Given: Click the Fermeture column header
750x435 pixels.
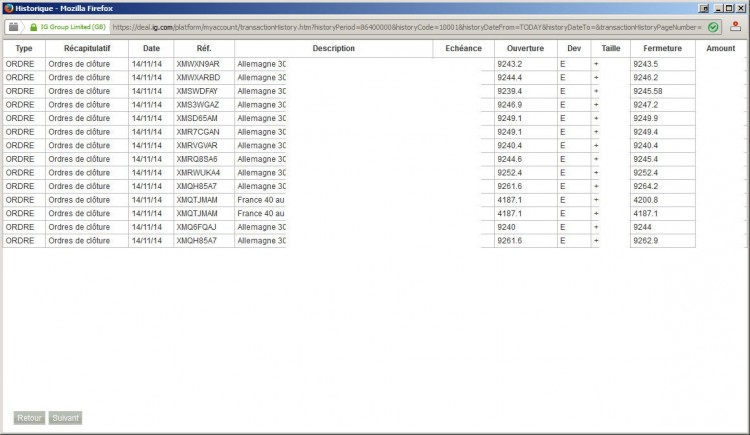Looking at the screenshot, I should coord(662,48).
